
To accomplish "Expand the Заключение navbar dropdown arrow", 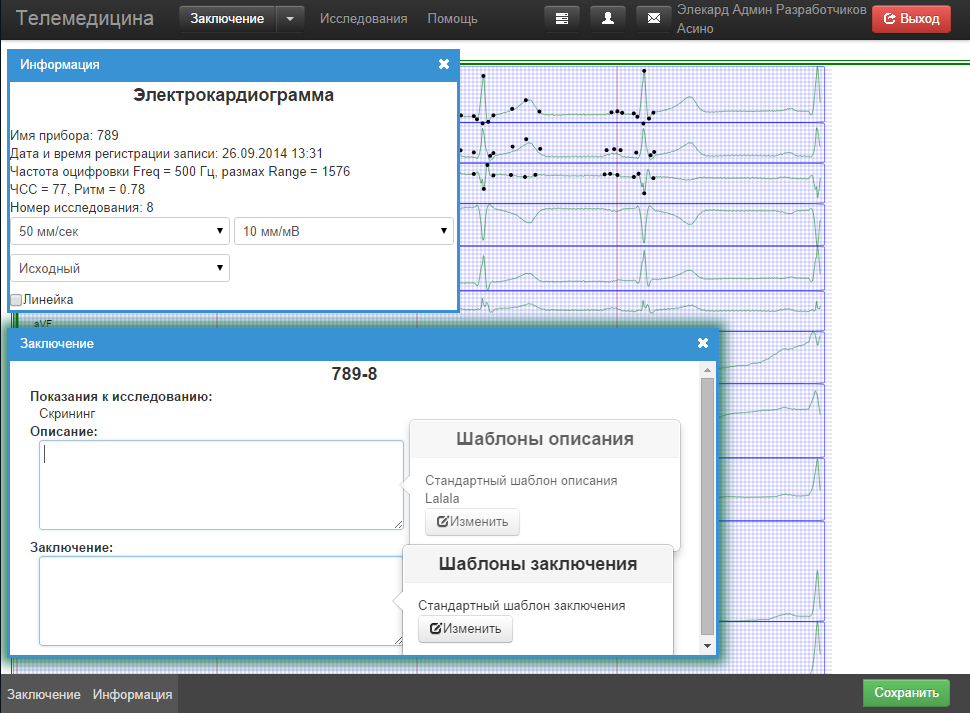I will tap(290, 19).
